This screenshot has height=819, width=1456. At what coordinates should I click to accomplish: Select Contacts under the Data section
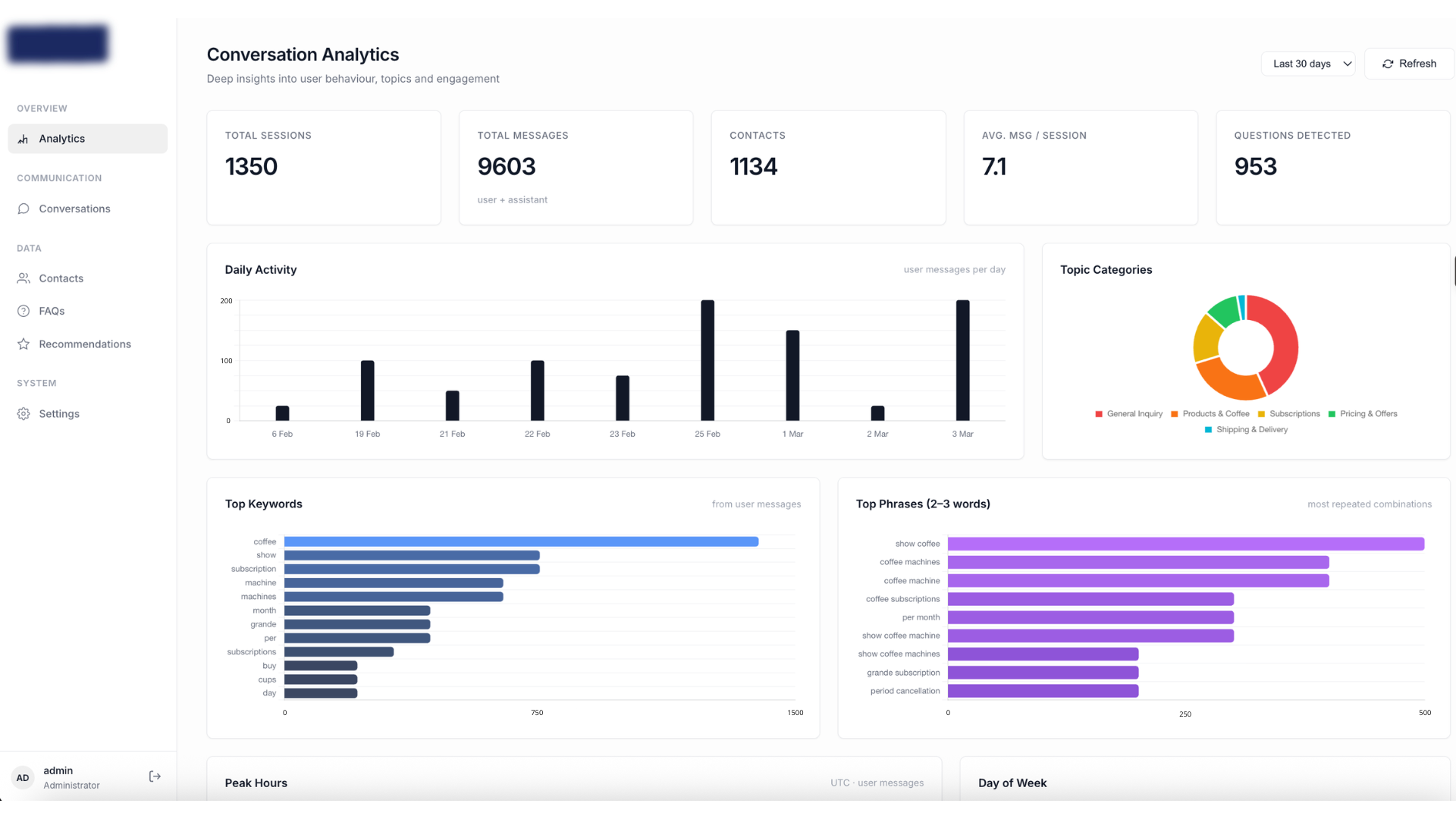61,278
